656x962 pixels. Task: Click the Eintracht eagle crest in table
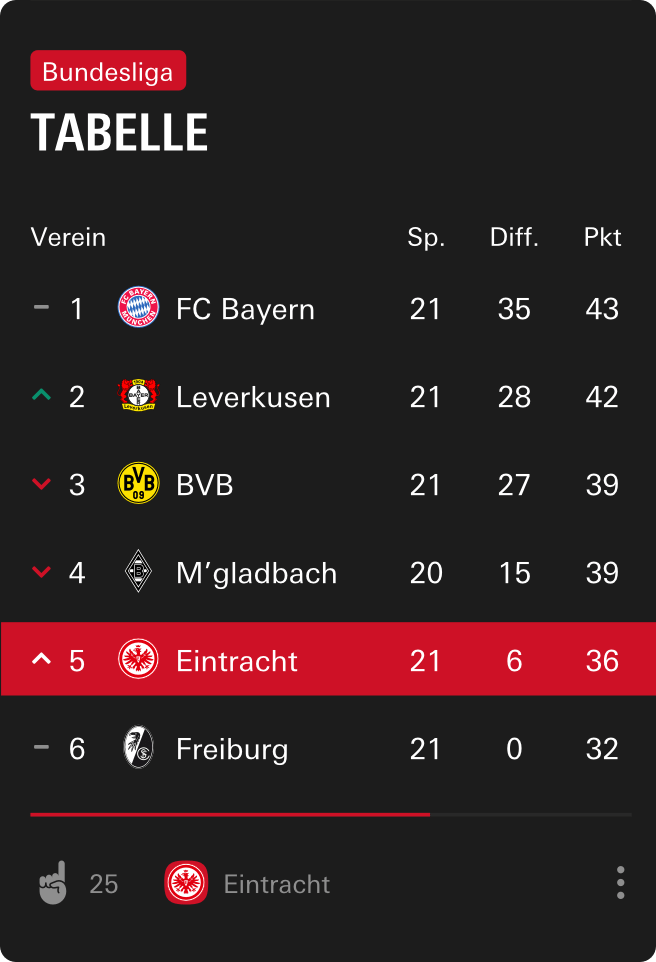tap(138, 661)
